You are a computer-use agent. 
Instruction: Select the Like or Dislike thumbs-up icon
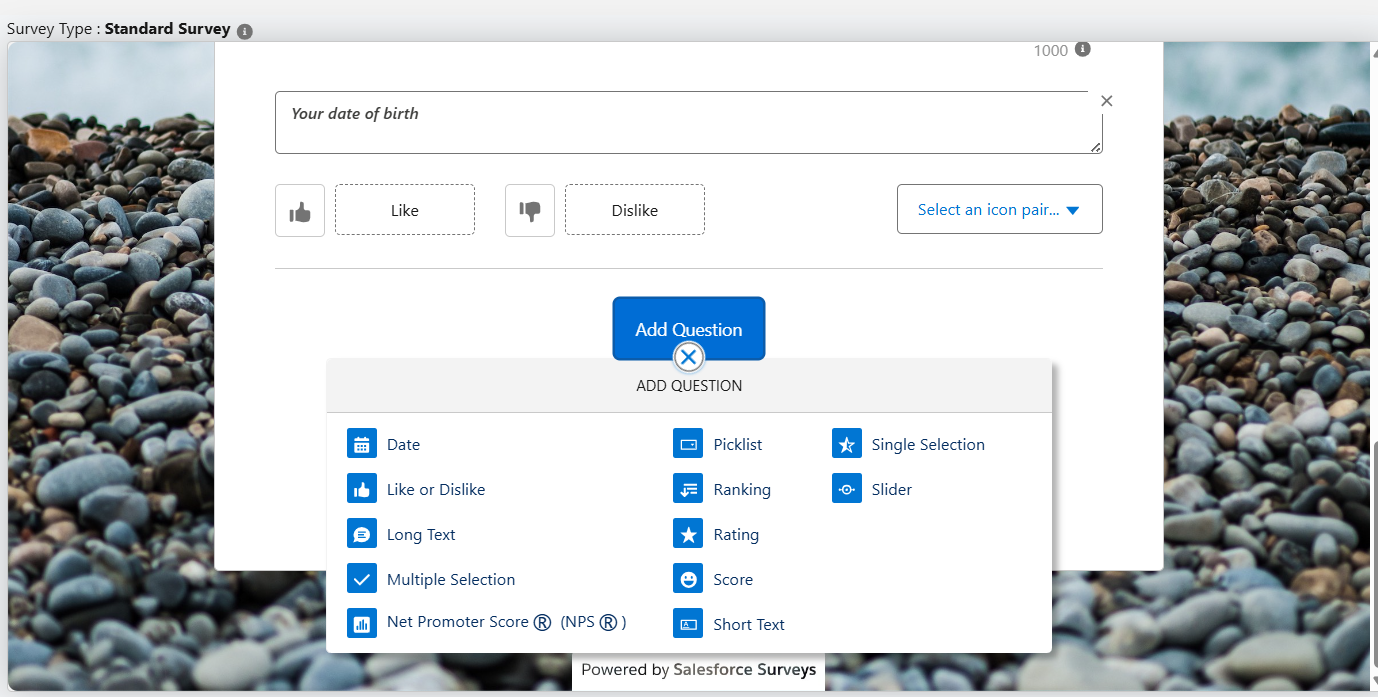pos(361,488)
